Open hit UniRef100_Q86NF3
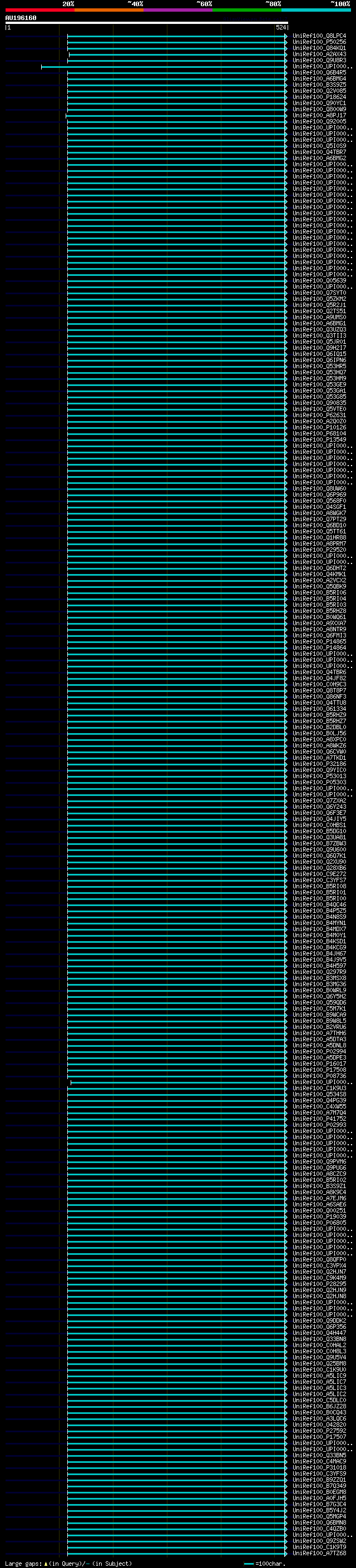 pos(319,696)
